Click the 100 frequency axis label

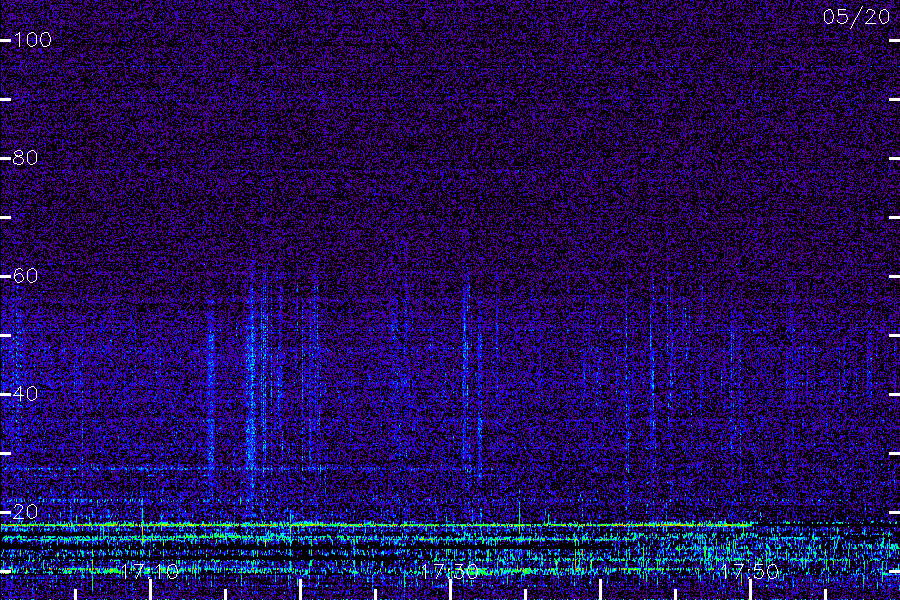tap(32, 40)
